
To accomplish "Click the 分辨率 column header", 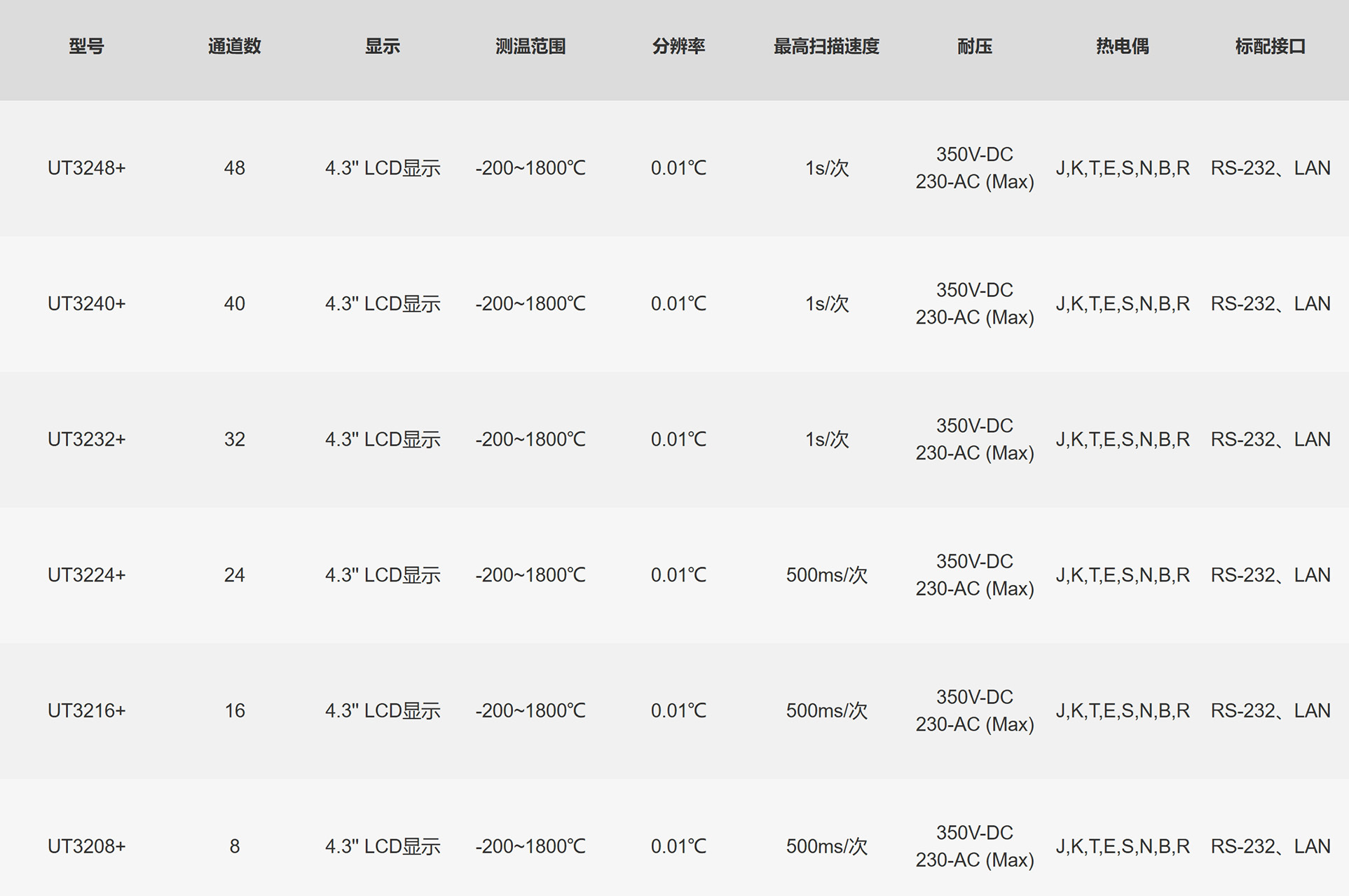I will pyautogui.click(x=678, y=46).
